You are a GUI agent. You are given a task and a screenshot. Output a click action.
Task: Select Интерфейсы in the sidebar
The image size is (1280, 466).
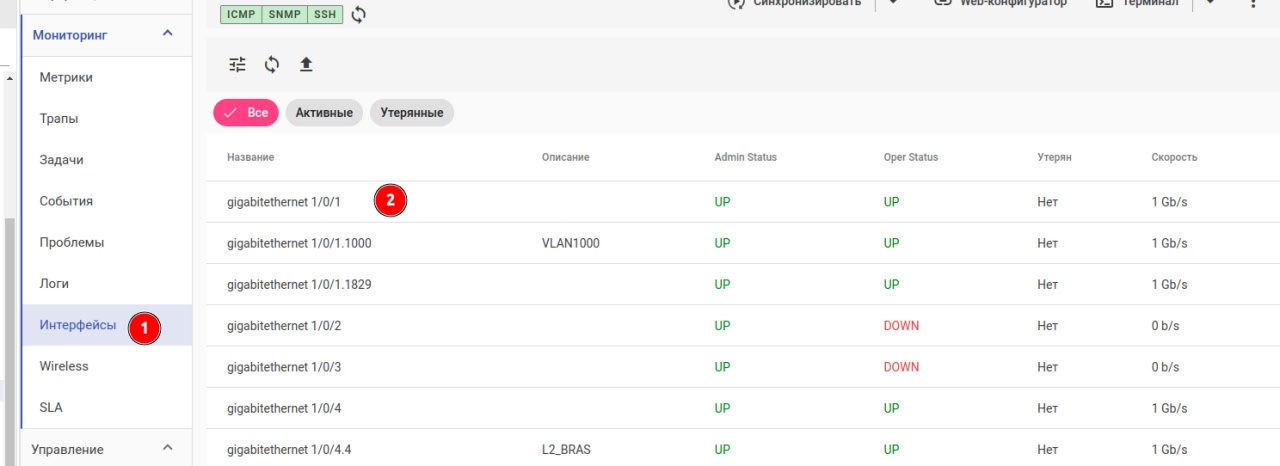coord(106,325)
